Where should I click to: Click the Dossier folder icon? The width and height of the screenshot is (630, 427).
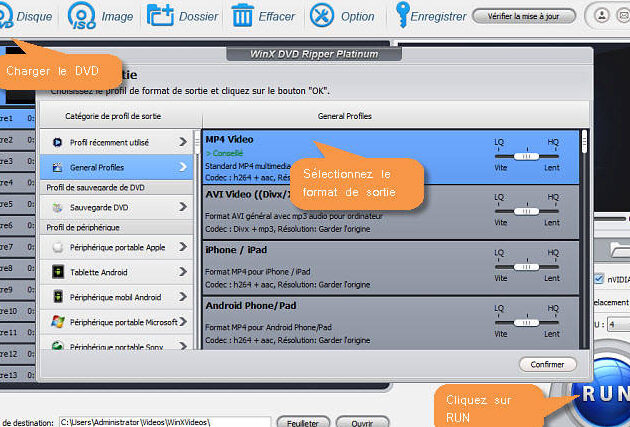tap(160, 15)
